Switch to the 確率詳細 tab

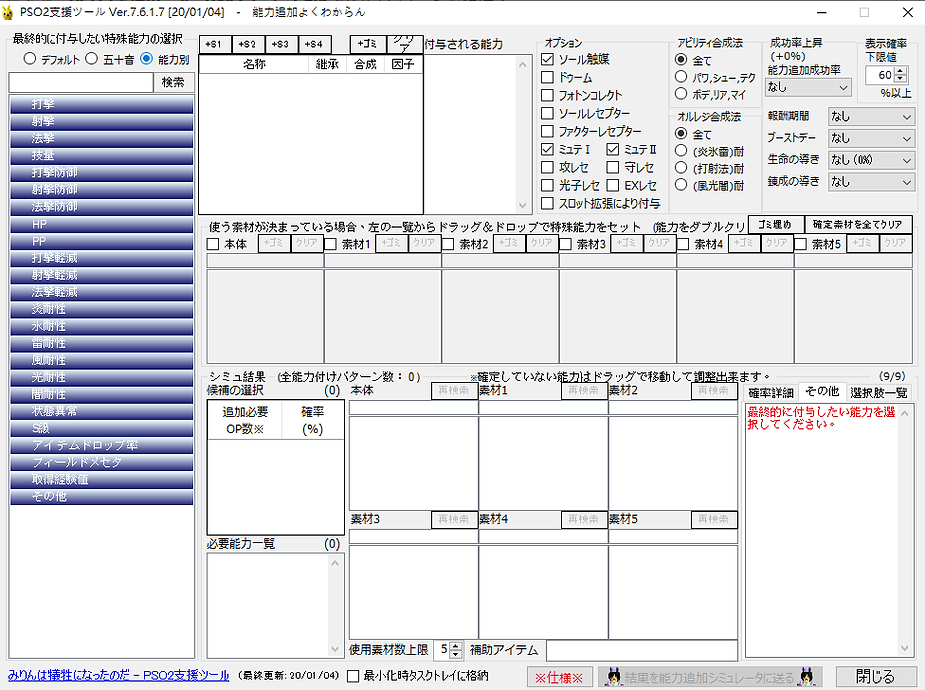click(771, 393)
